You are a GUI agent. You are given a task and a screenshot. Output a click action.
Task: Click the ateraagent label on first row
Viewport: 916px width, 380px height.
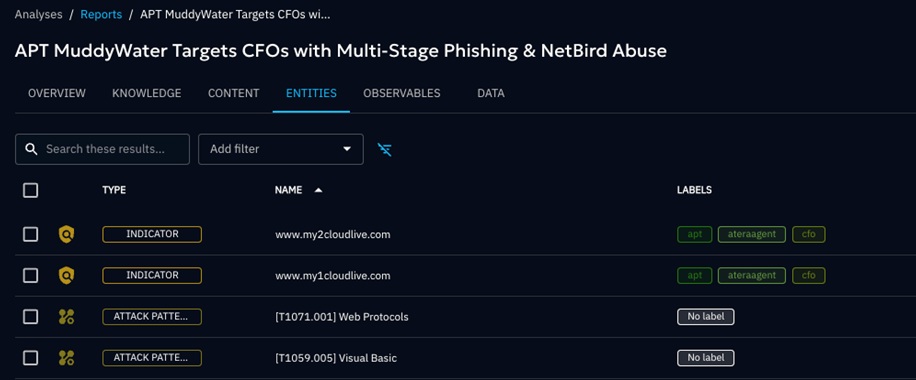[752, 234]
